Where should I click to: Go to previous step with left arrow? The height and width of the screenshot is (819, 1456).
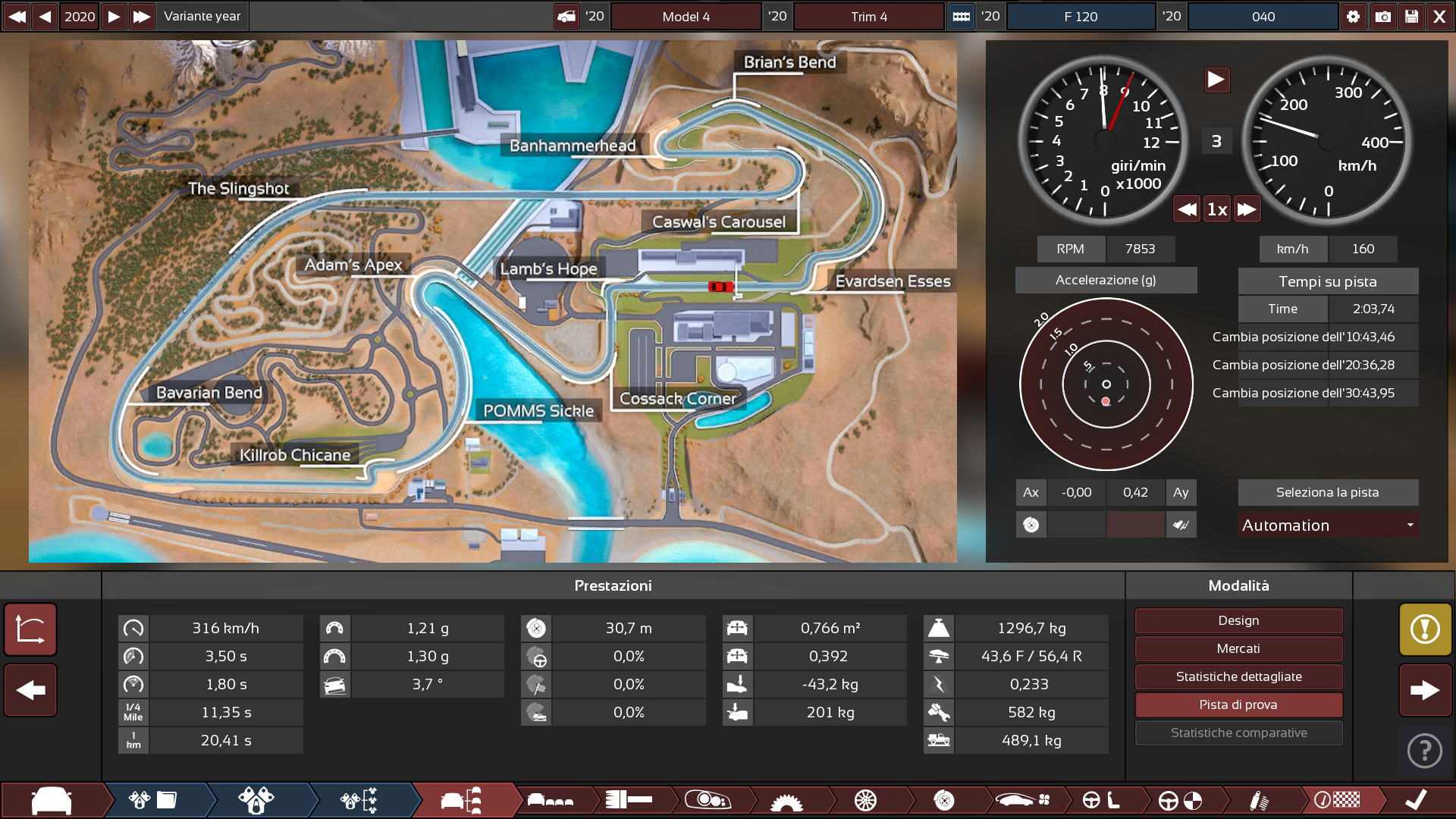[30, 690]
